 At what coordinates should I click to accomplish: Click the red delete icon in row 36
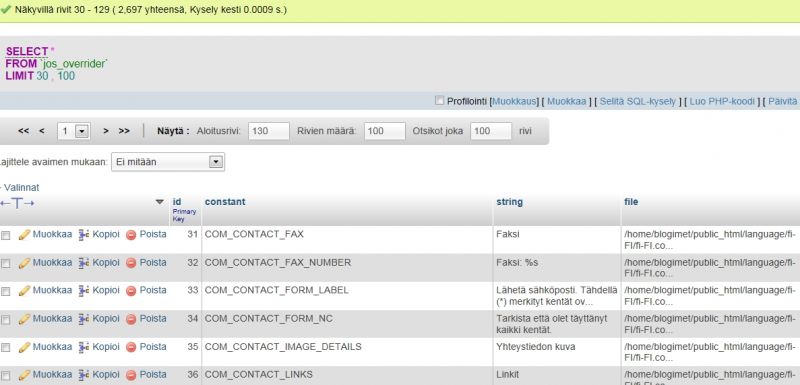coord(131,375)
